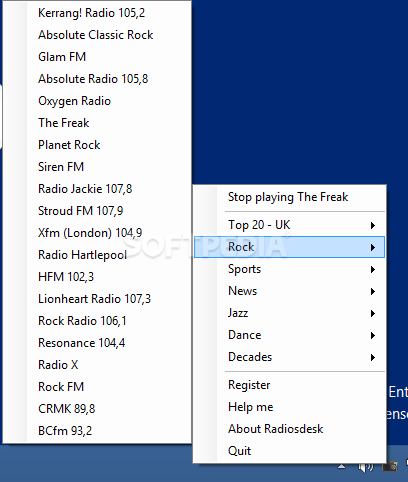Click Register in the tray menu
The height and width of the screenshot is (482, 408).
click(x=289, y=385)
